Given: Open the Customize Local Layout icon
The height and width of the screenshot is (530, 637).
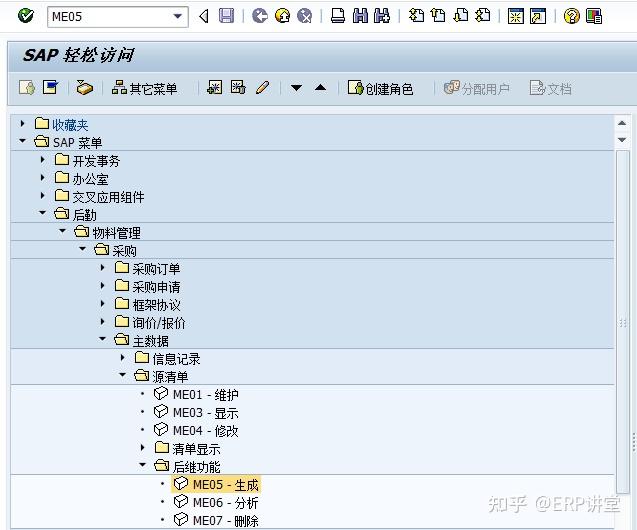Looking at the screenshot, I should pos(594,16).
